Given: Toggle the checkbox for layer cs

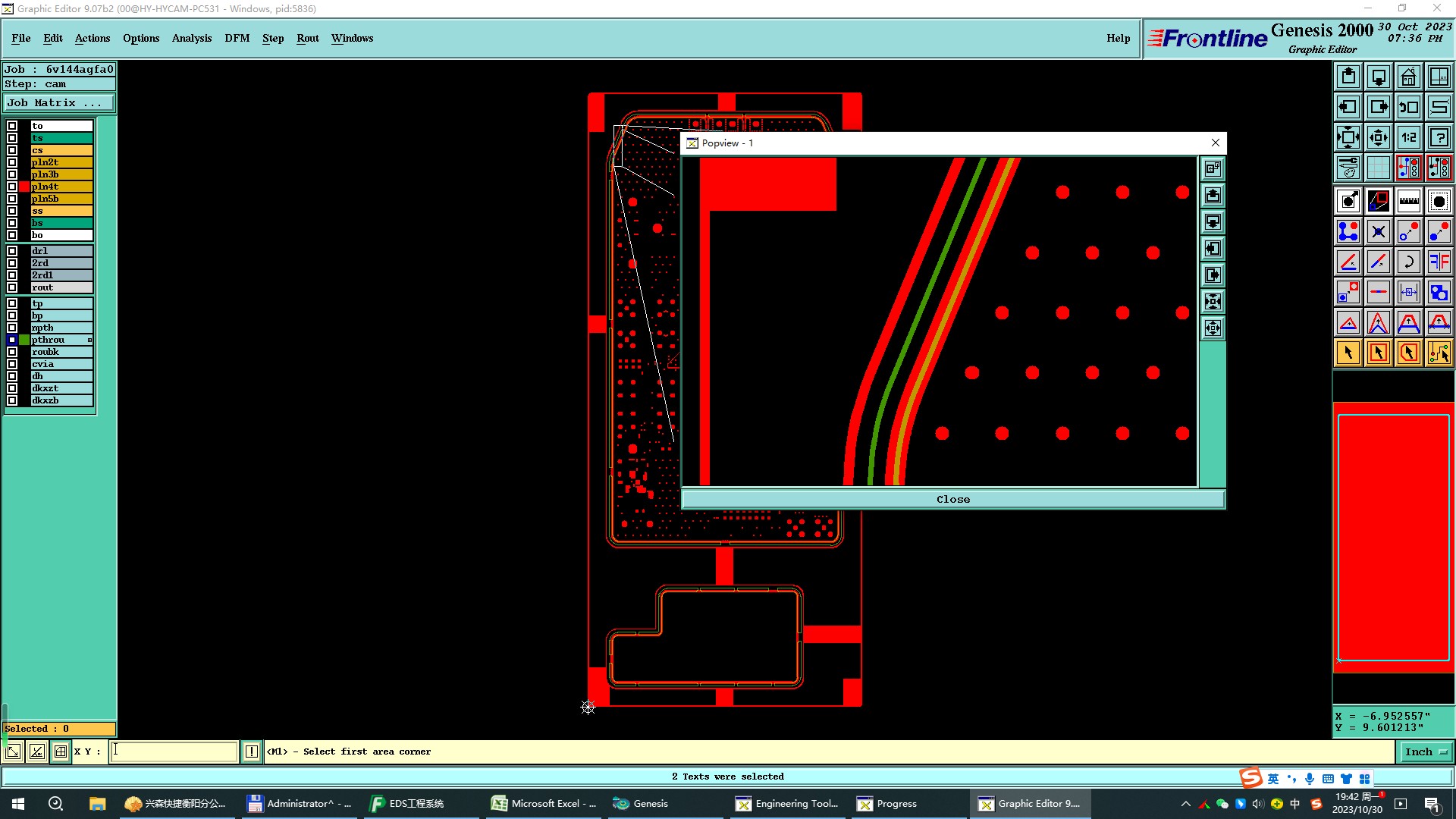Looking at the screenshot, I should click(12, 150).
